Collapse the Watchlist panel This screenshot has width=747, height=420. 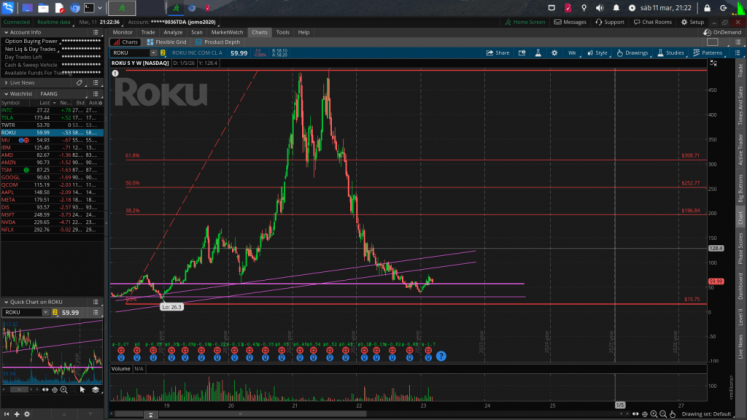6,94
